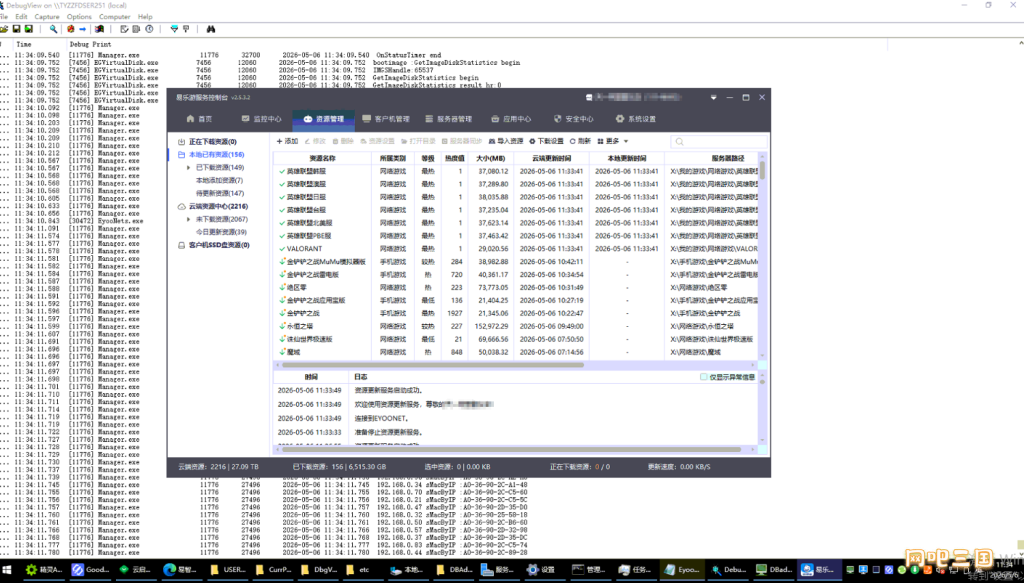Viewport: 1024px width, 583px height.
Task: Expand the 已下载资源(149) tree node
Action: point(189,168)
